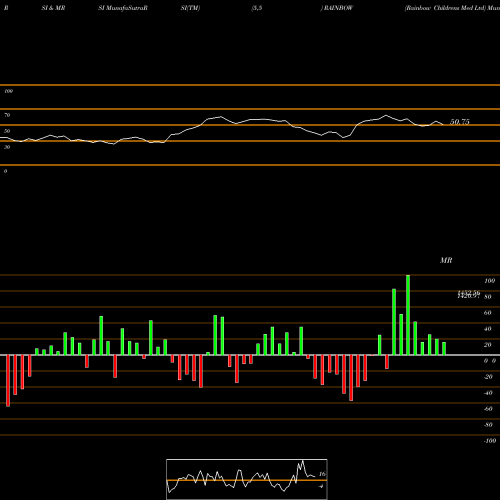
Task: Open the mini overview chart at bottom
Action: (247, 479)
